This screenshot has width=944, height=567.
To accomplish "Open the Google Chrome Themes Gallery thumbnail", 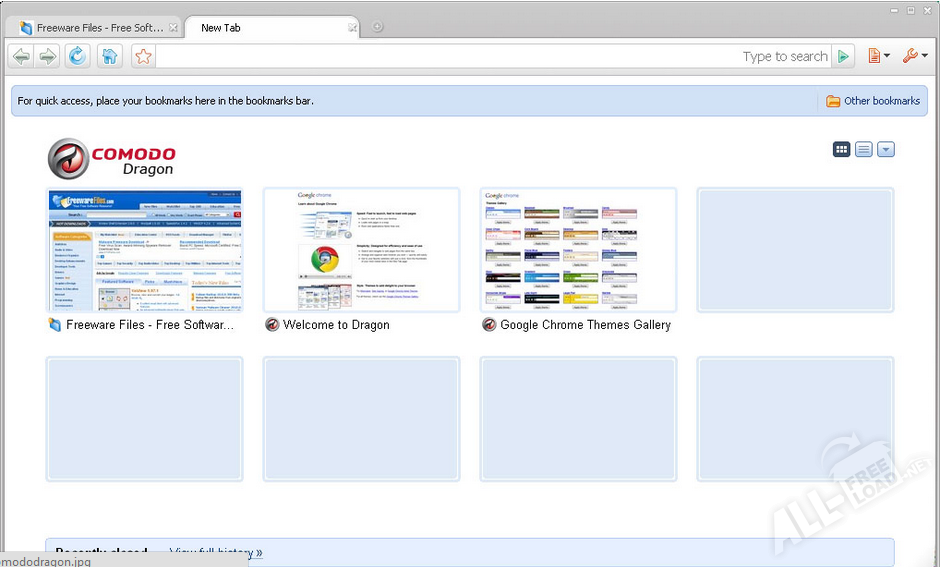I will tap(578, 250).
